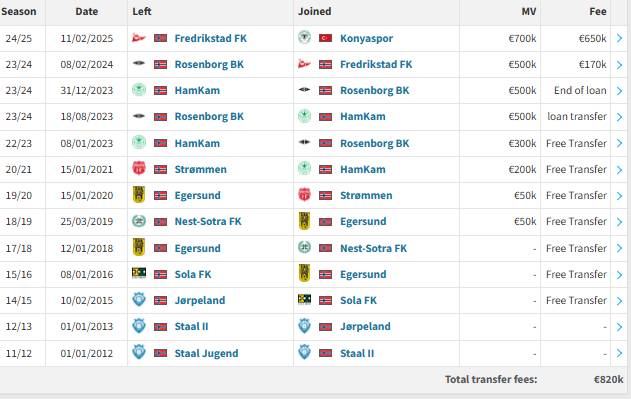Viewport: 631px width, 400px height.
Task: Click Turkish flag beside Konyaspor
Action: click(x=325, y=38)
